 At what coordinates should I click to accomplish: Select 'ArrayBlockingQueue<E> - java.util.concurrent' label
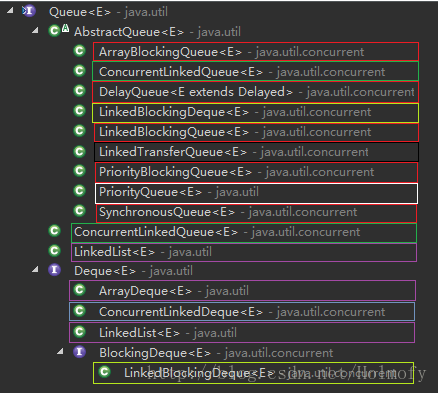point(231,52)
